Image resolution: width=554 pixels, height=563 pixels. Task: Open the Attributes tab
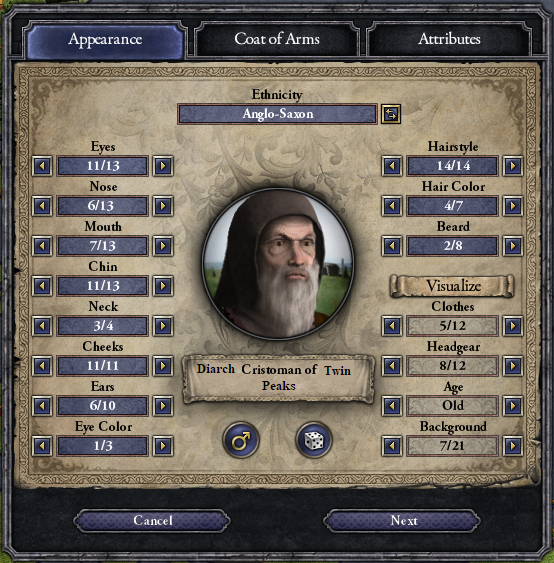click(449, 39)
